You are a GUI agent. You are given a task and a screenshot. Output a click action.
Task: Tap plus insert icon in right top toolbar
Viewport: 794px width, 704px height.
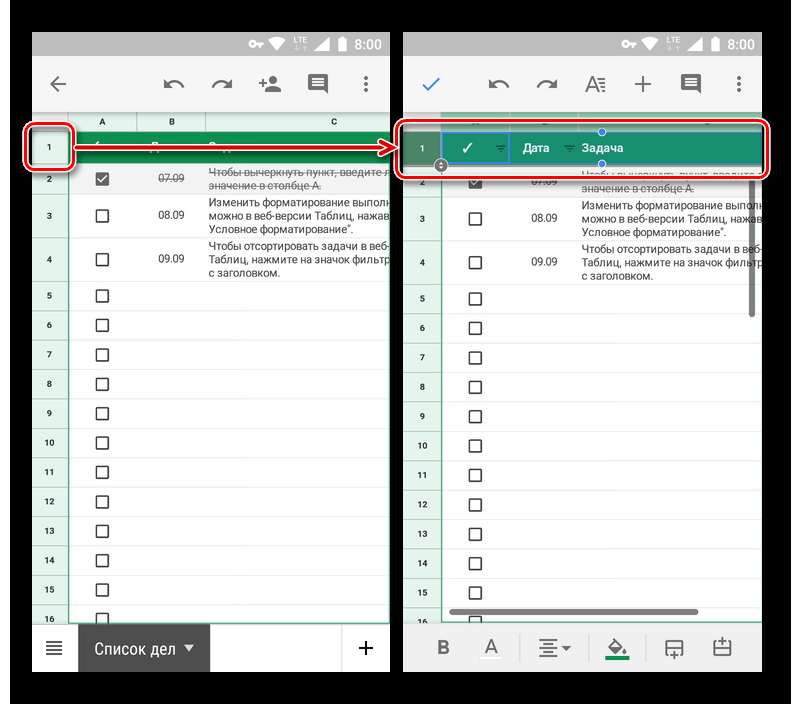(643, 84)
